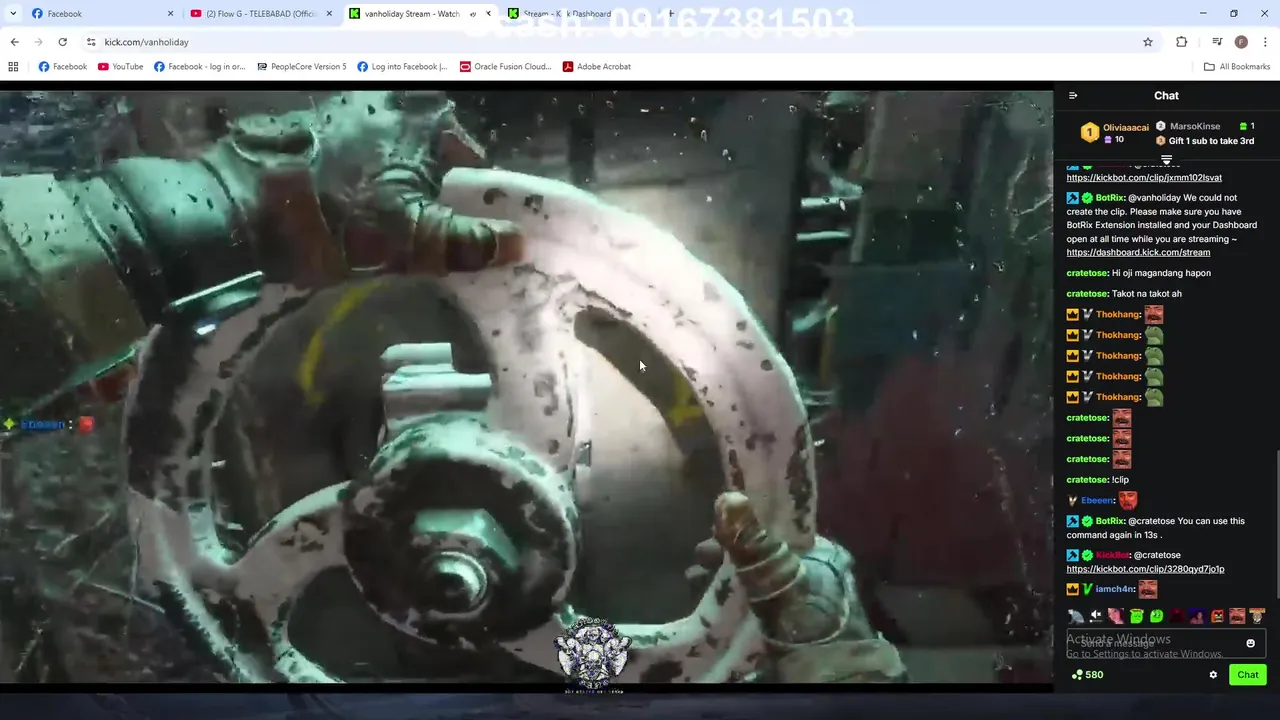Click Ebeeen username in chat

(1097, 500)
